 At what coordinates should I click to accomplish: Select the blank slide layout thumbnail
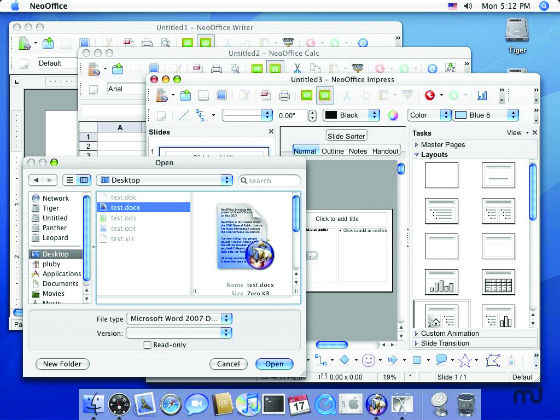pos(442,175)
